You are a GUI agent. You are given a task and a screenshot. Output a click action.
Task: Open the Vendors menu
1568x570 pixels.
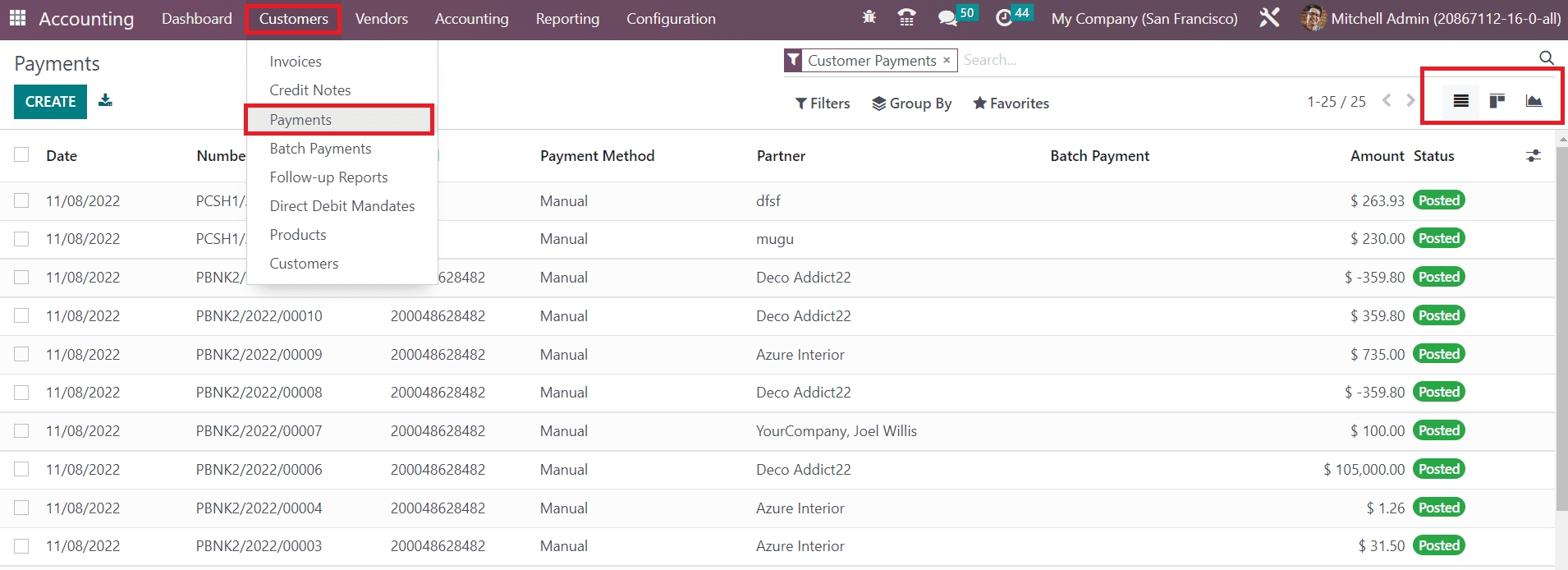pyautogui.click(x=381, y=19)
